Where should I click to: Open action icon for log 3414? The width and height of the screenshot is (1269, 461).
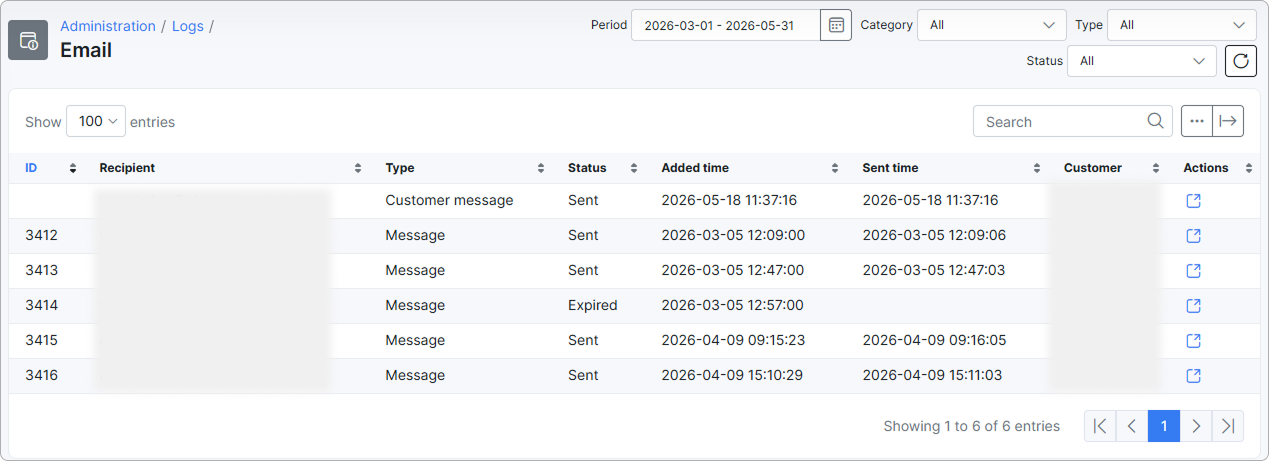pos(1193,306)
